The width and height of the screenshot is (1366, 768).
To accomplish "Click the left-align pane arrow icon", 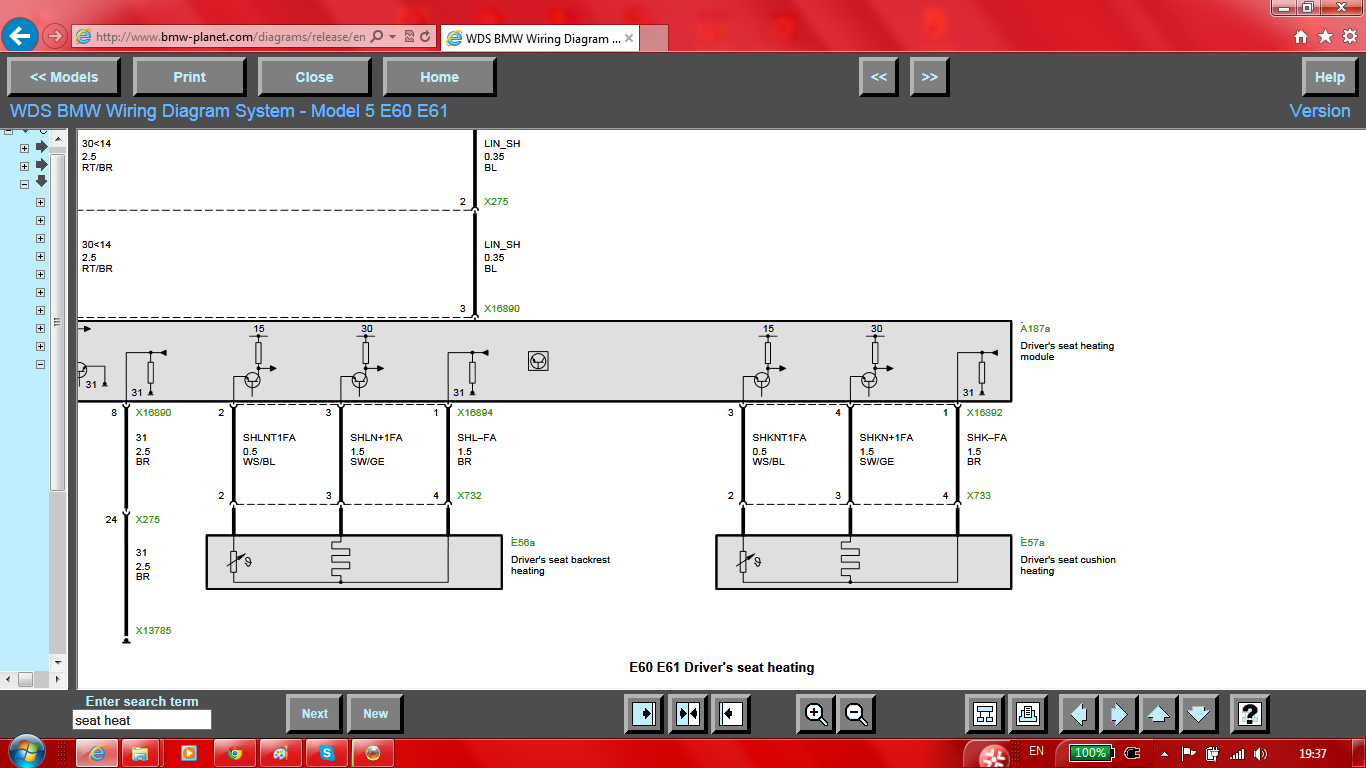I will pos(732,714).
